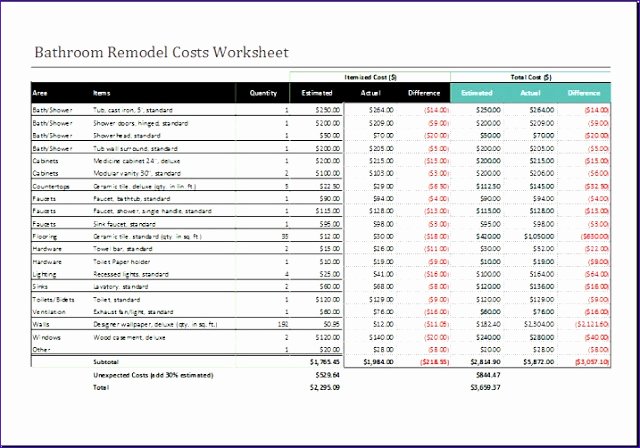640x448 pixels.
Task: Select the teal Difference header cell
Action: pos(584,93)
